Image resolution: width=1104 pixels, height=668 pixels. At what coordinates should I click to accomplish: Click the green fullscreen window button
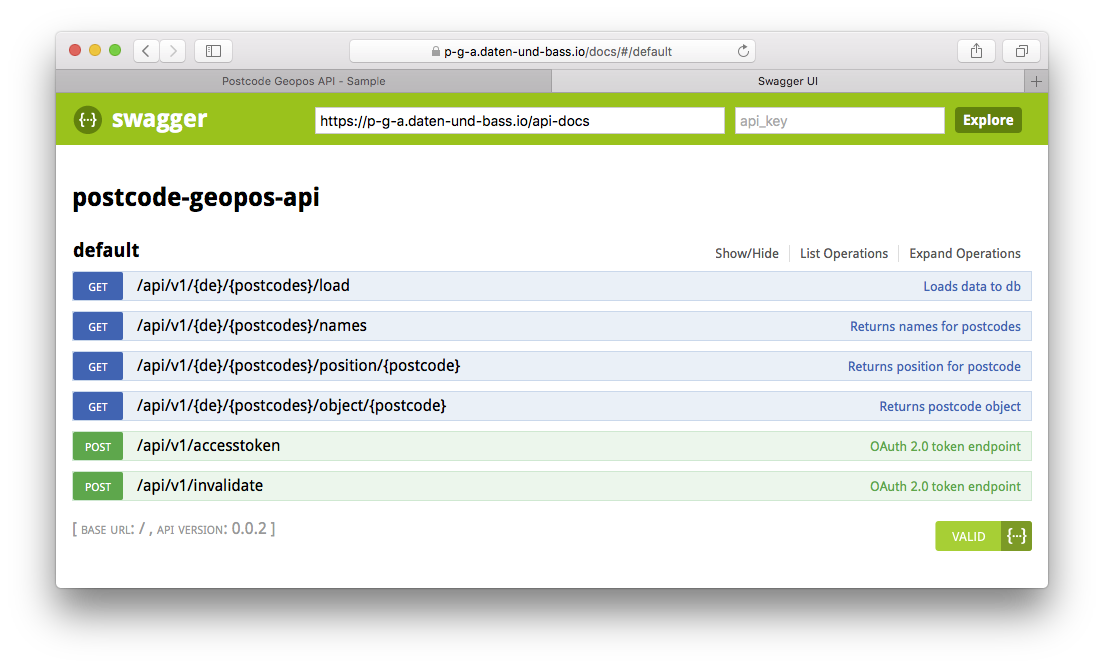(x=115, y=50)
